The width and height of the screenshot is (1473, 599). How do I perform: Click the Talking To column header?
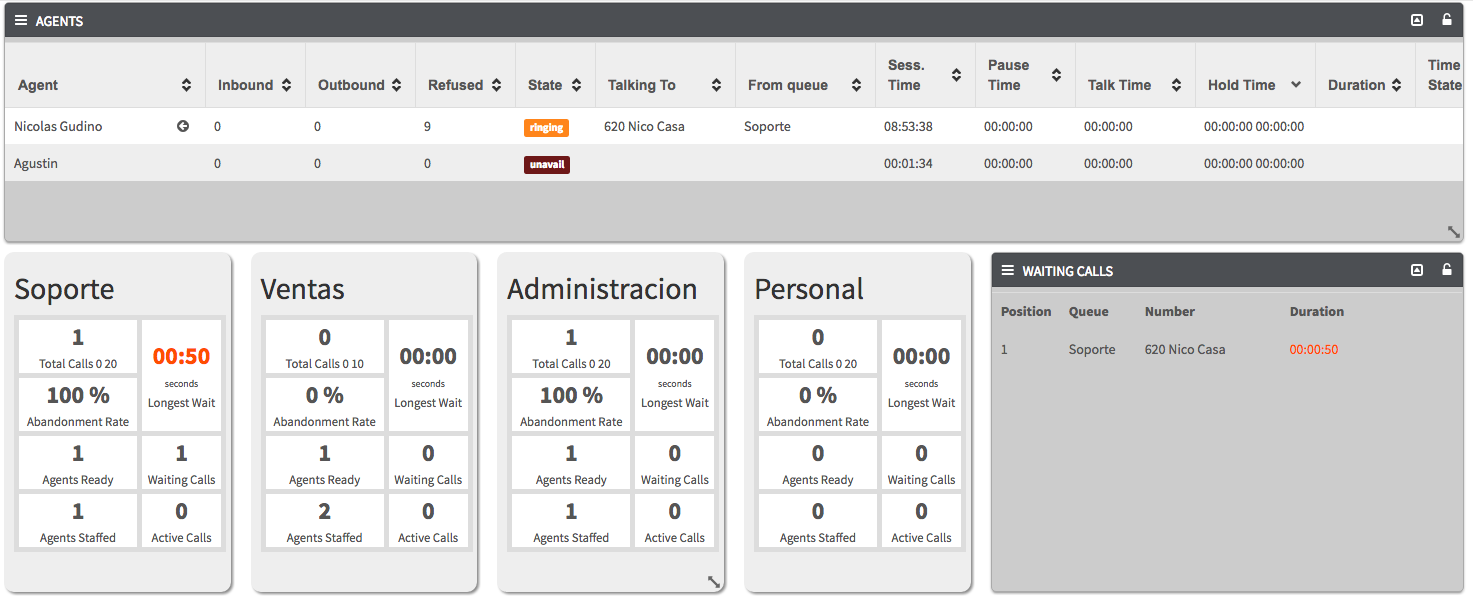(642, 85)
